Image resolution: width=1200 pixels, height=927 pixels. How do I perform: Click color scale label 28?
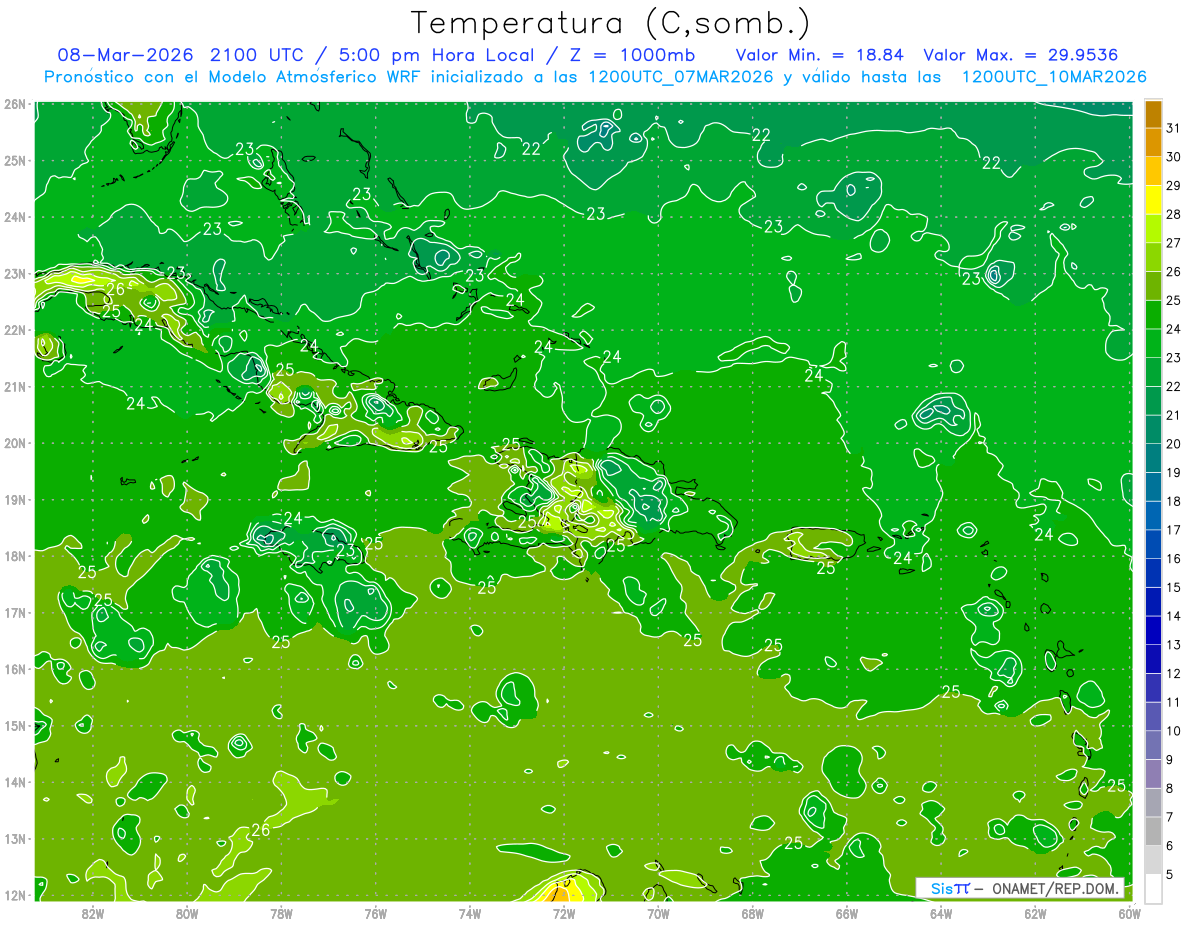pos(1174,214)
